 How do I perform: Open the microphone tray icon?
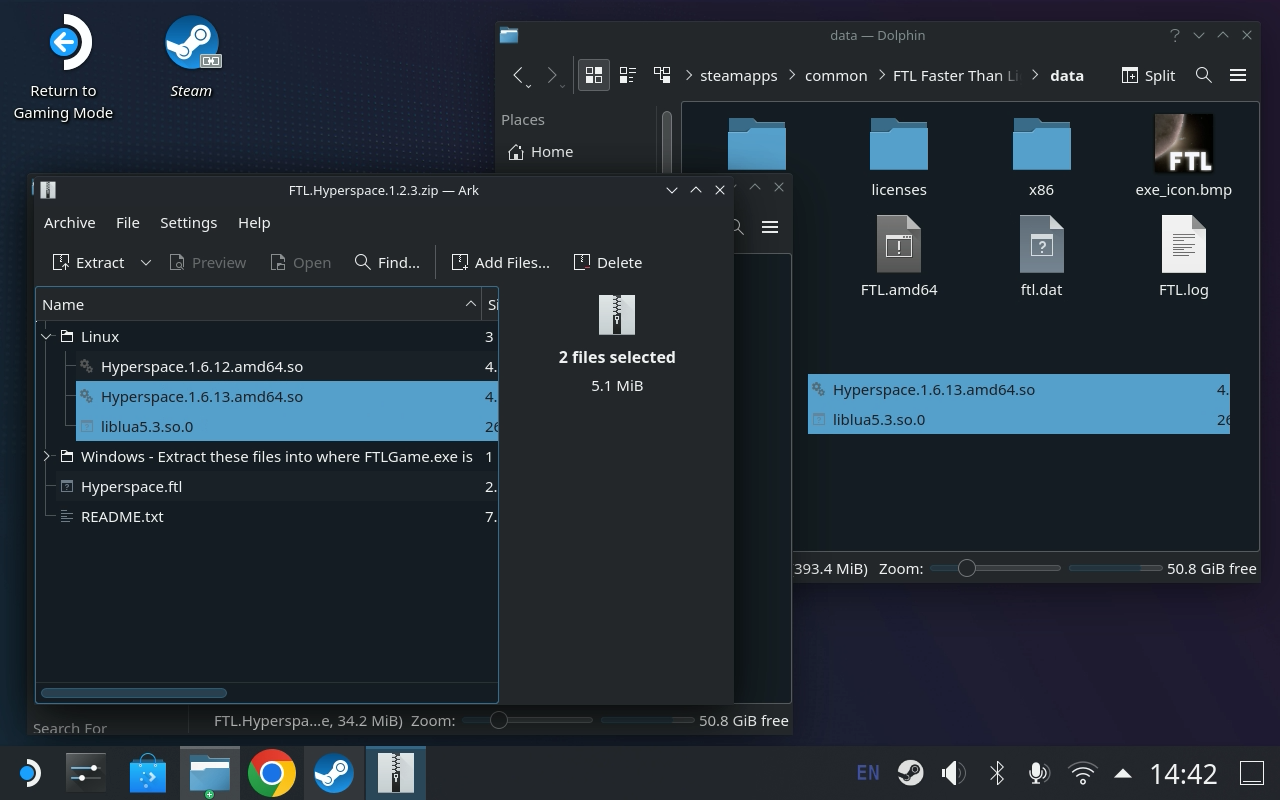click(x=1039, y=773)
